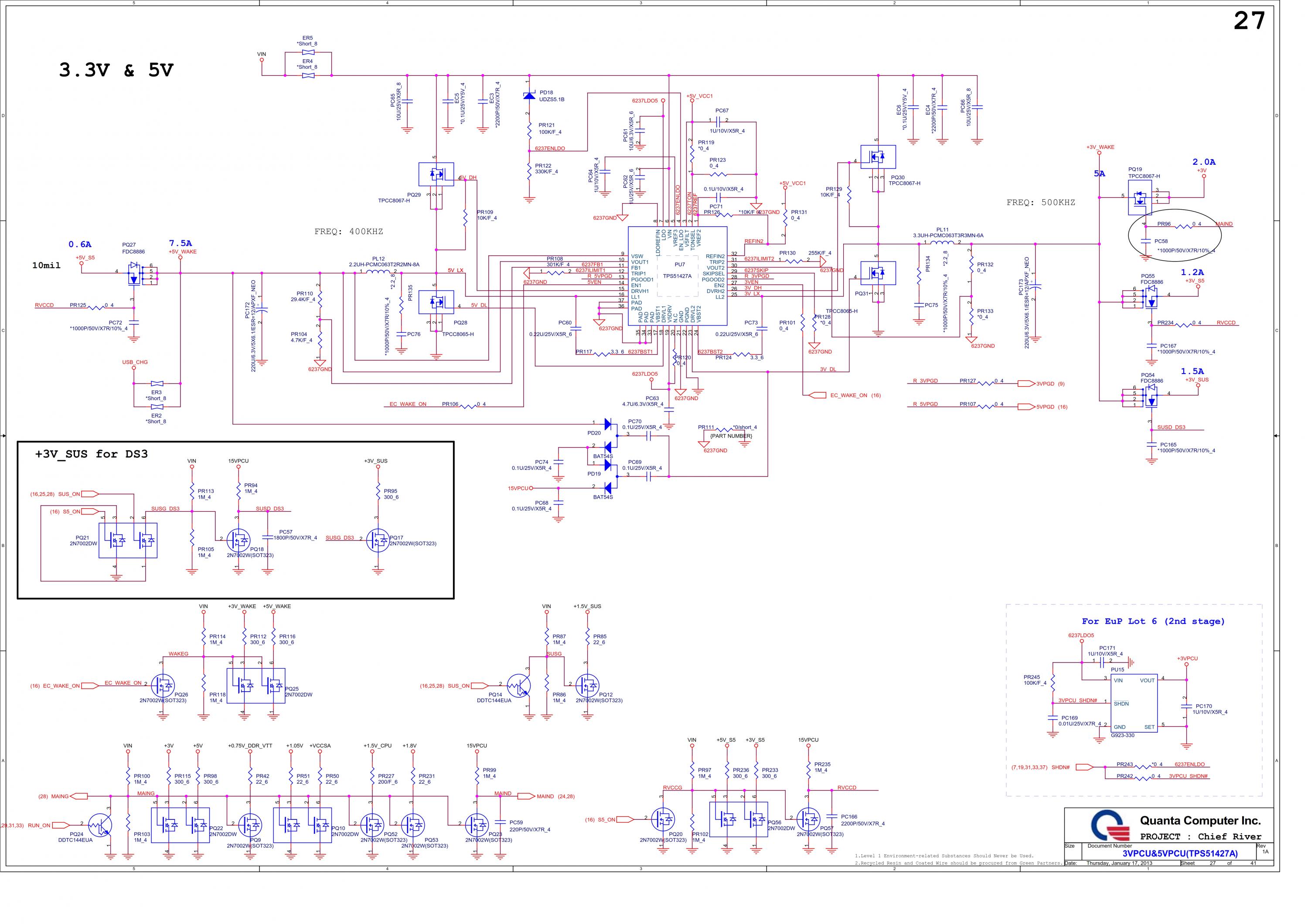Viewport: 1308px width, 924px height.
Task: Select the '3.3V & 5V' page title
Action: [116, 71]
